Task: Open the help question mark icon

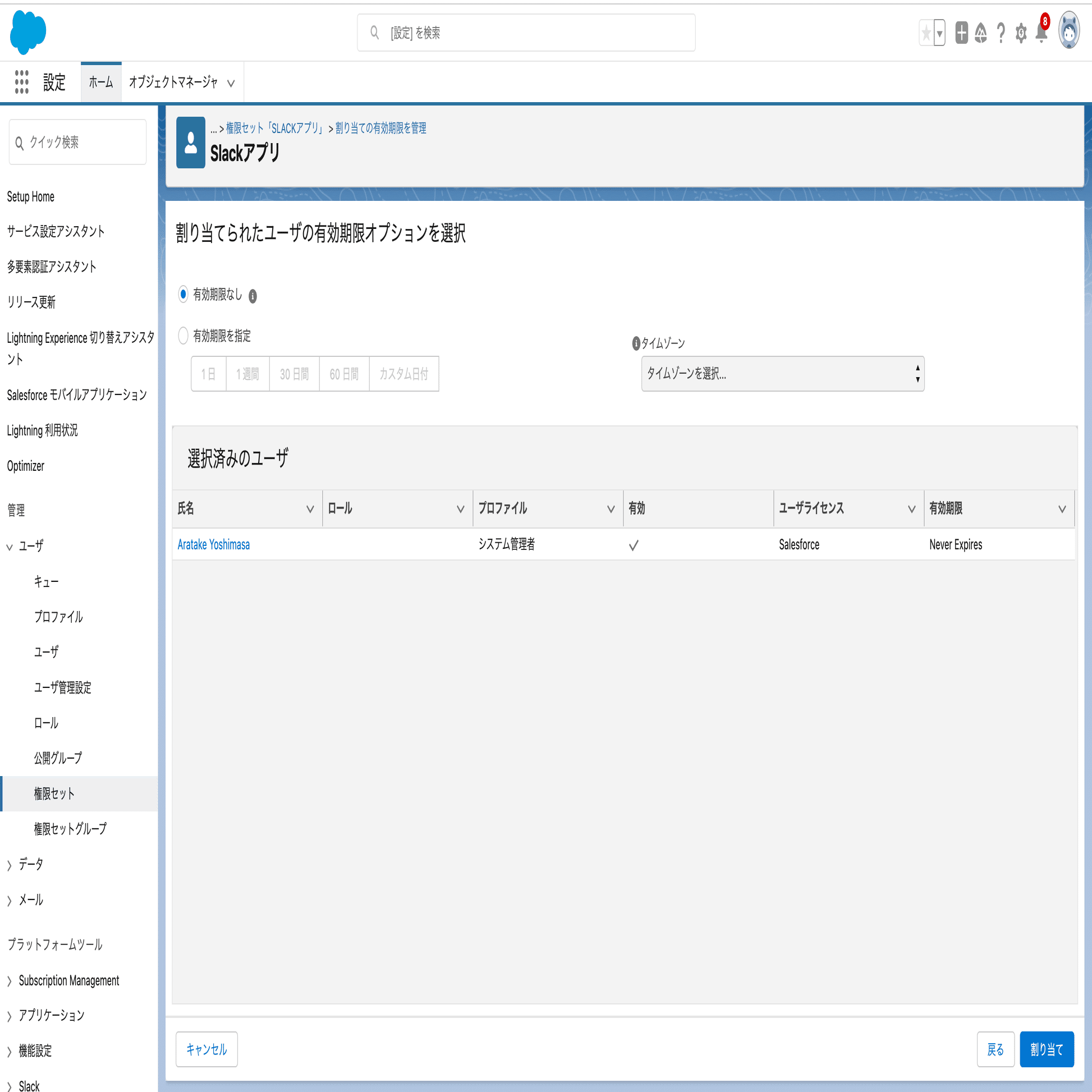Action: 1001,33
